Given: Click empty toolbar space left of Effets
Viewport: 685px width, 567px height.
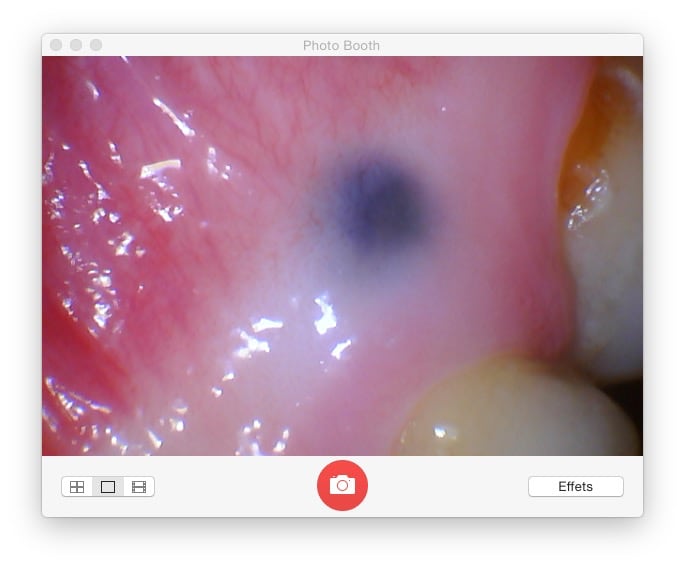Looking at the screenshot, I should coord(450,487).
